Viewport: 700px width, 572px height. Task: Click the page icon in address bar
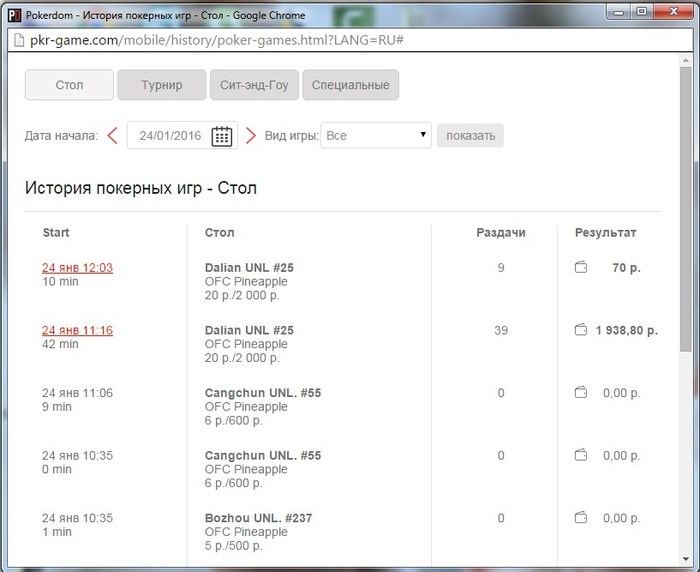(19, 40)
